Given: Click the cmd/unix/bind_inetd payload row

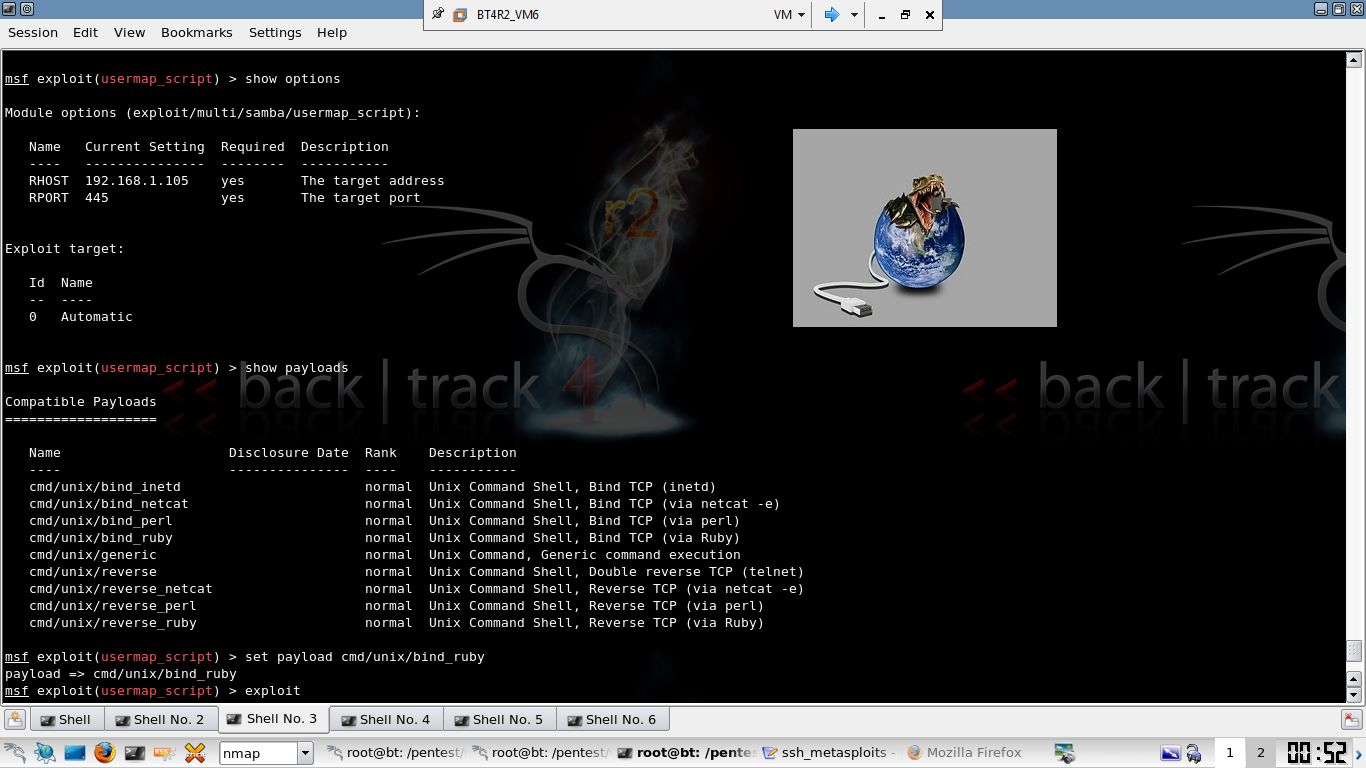Looking at the screenshot, I should coord(372,487).
